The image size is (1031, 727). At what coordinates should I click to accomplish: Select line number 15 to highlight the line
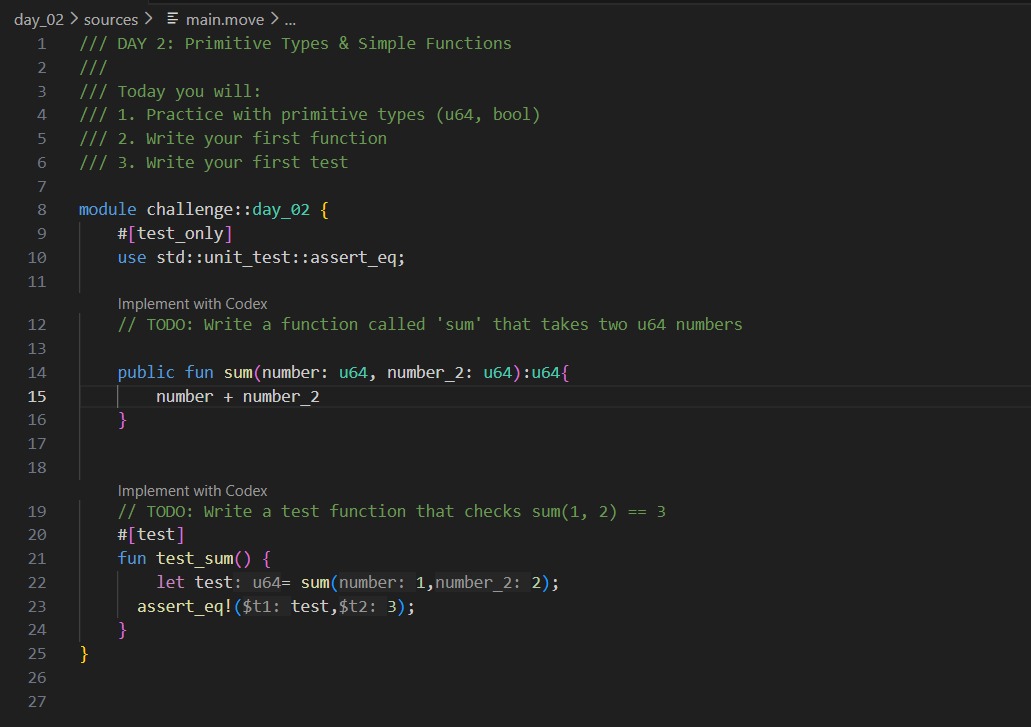coord(37,396)
